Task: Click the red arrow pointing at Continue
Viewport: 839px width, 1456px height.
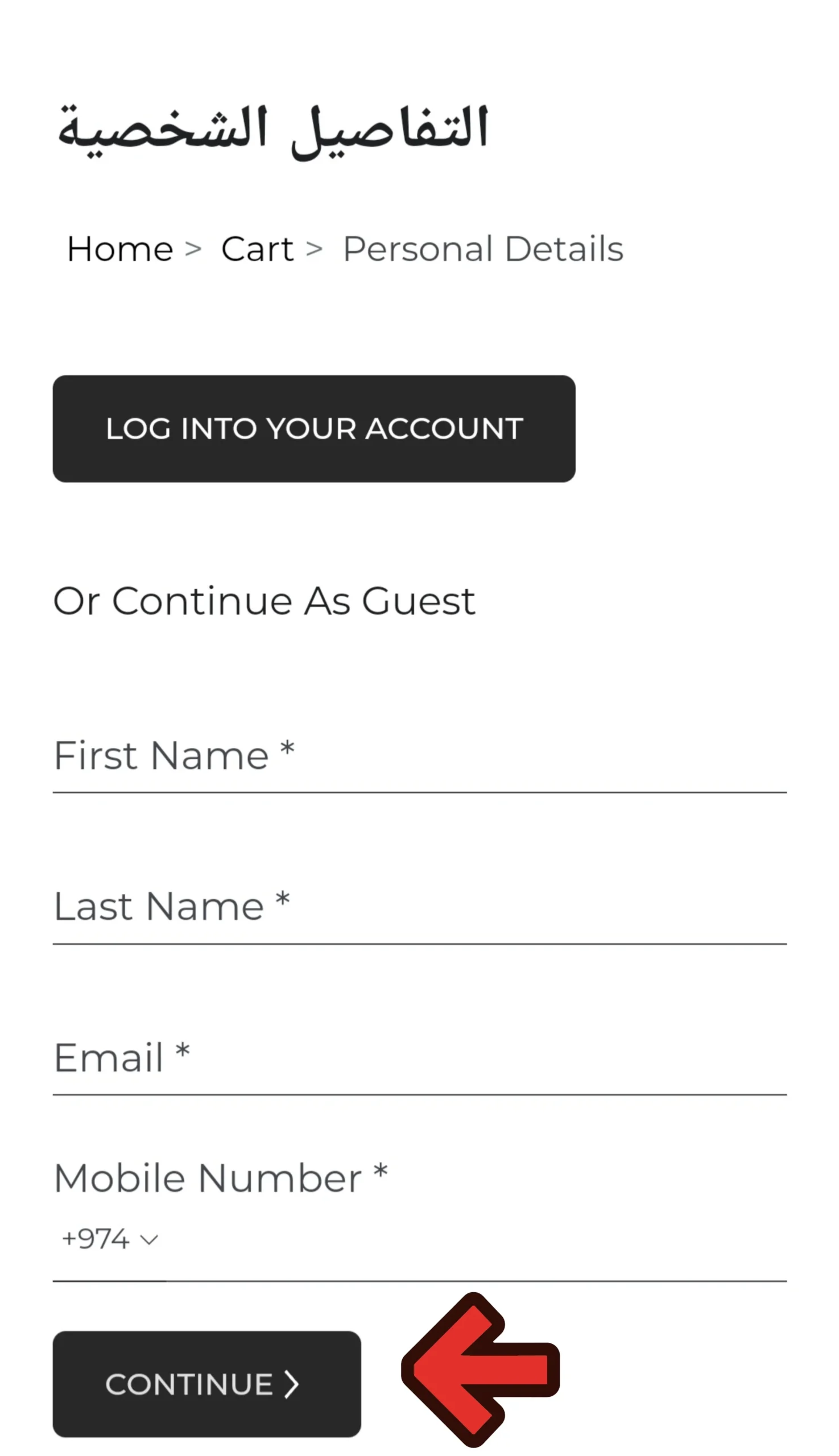Action: coord(480,1369)
